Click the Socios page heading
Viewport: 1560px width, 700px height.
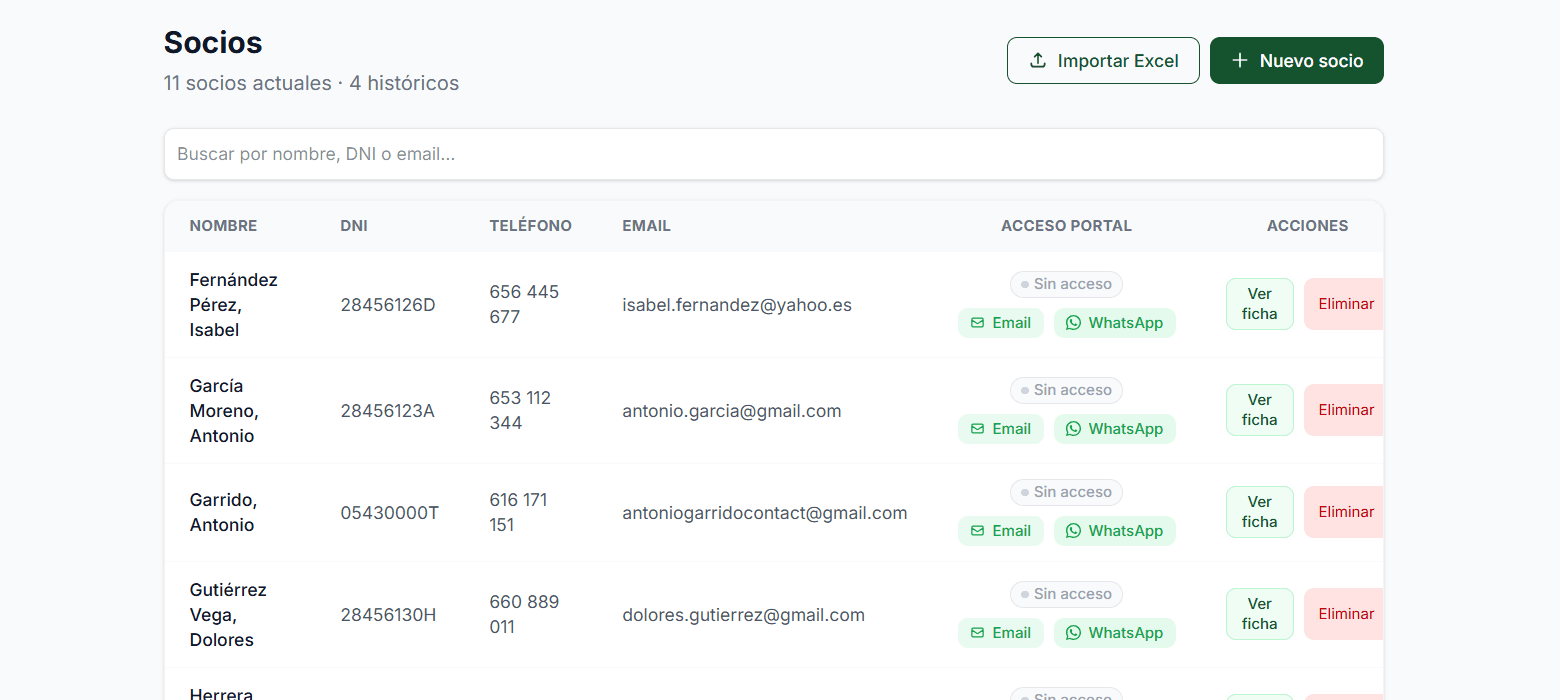click(213, 42)
